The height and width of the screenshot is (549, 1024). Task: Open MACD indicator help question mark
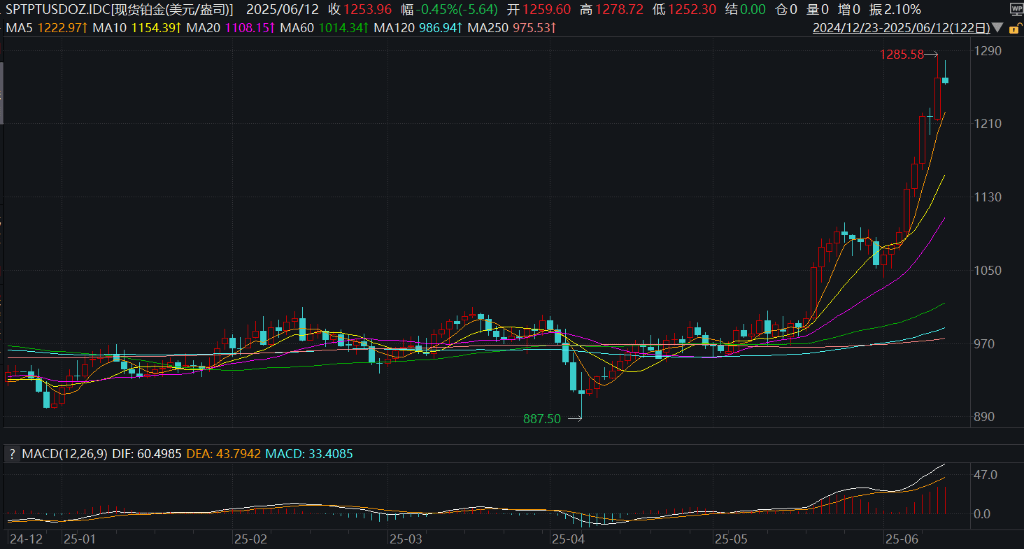point(12,454)
